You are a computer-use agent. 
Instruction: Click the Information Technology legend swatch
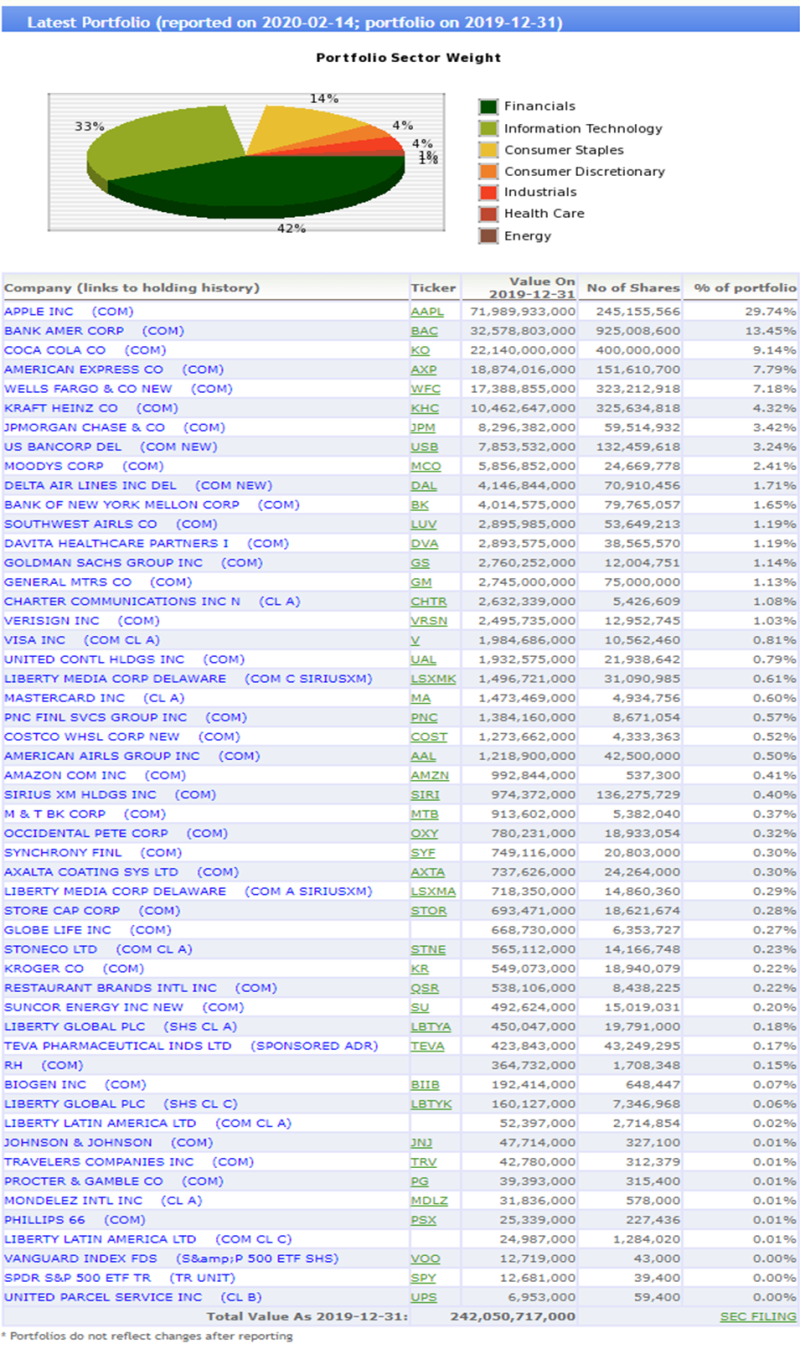pyautogui.click(x=488, y=128)
